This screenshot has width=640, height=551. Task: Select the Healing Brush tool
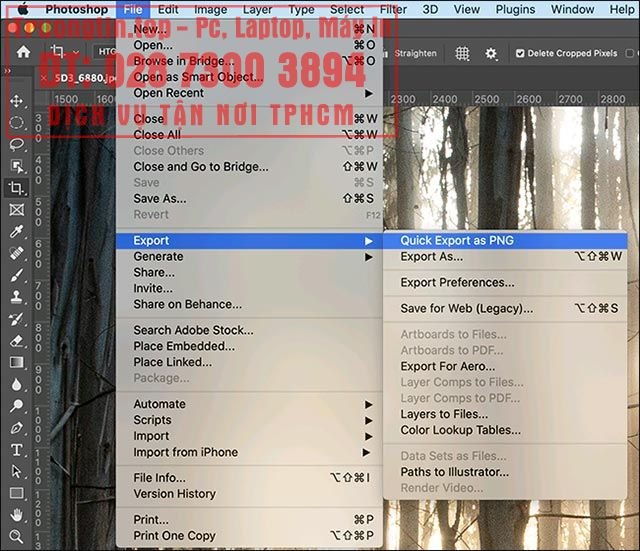pyautogui.click(x=16, y=253)
